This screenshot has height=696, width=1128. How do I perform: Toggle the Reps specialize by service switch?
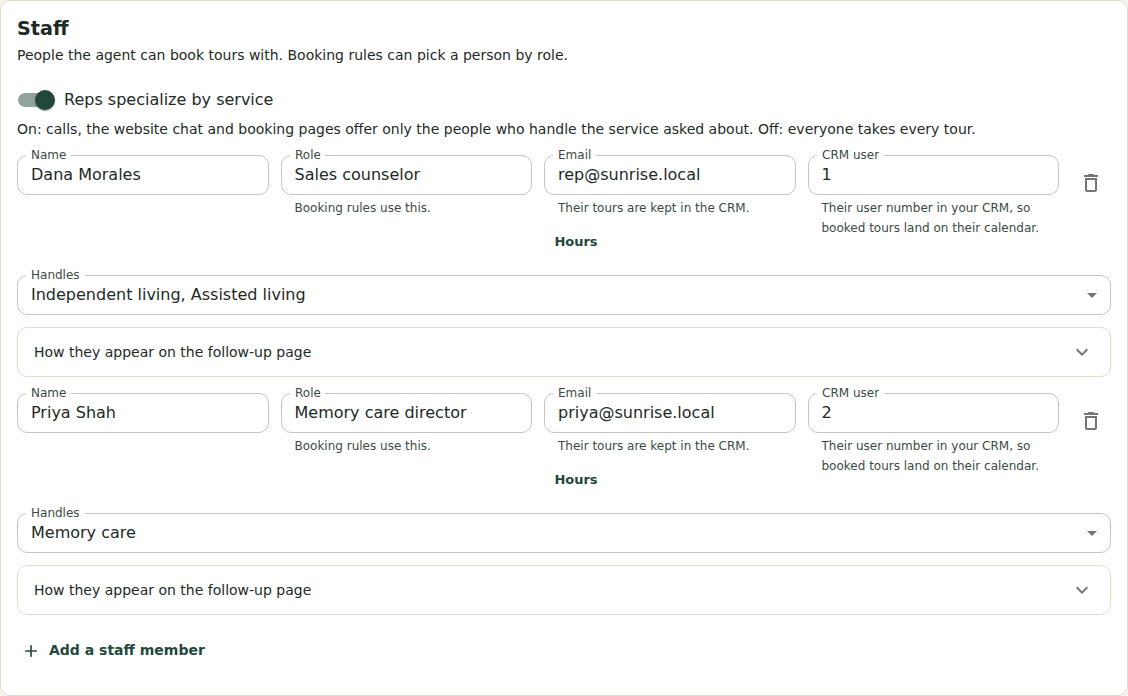point(37,100)
